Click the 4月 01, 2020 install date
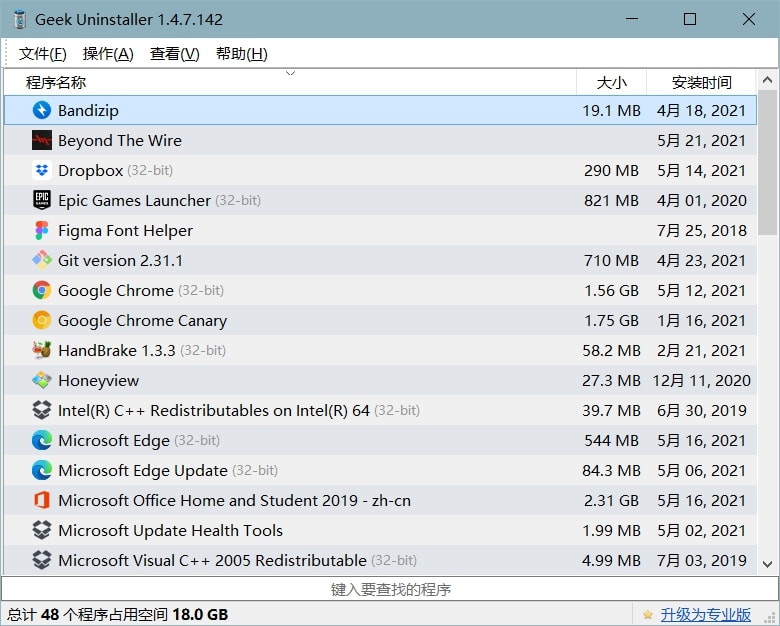 [702, 200]
